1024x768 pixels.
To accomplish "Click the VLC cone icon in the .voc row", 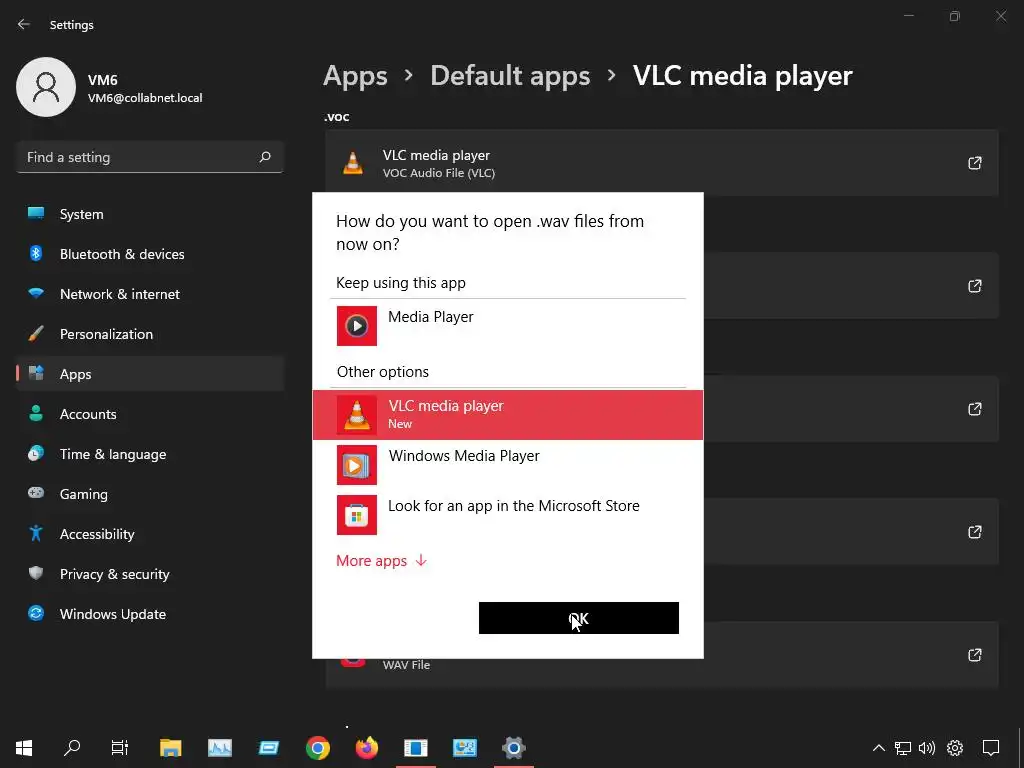I will point(353,163).
